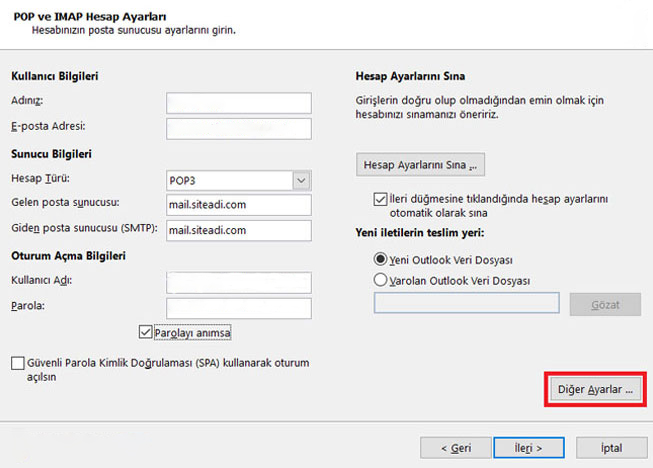Click the POP3 account type combo box

point(229,180)
